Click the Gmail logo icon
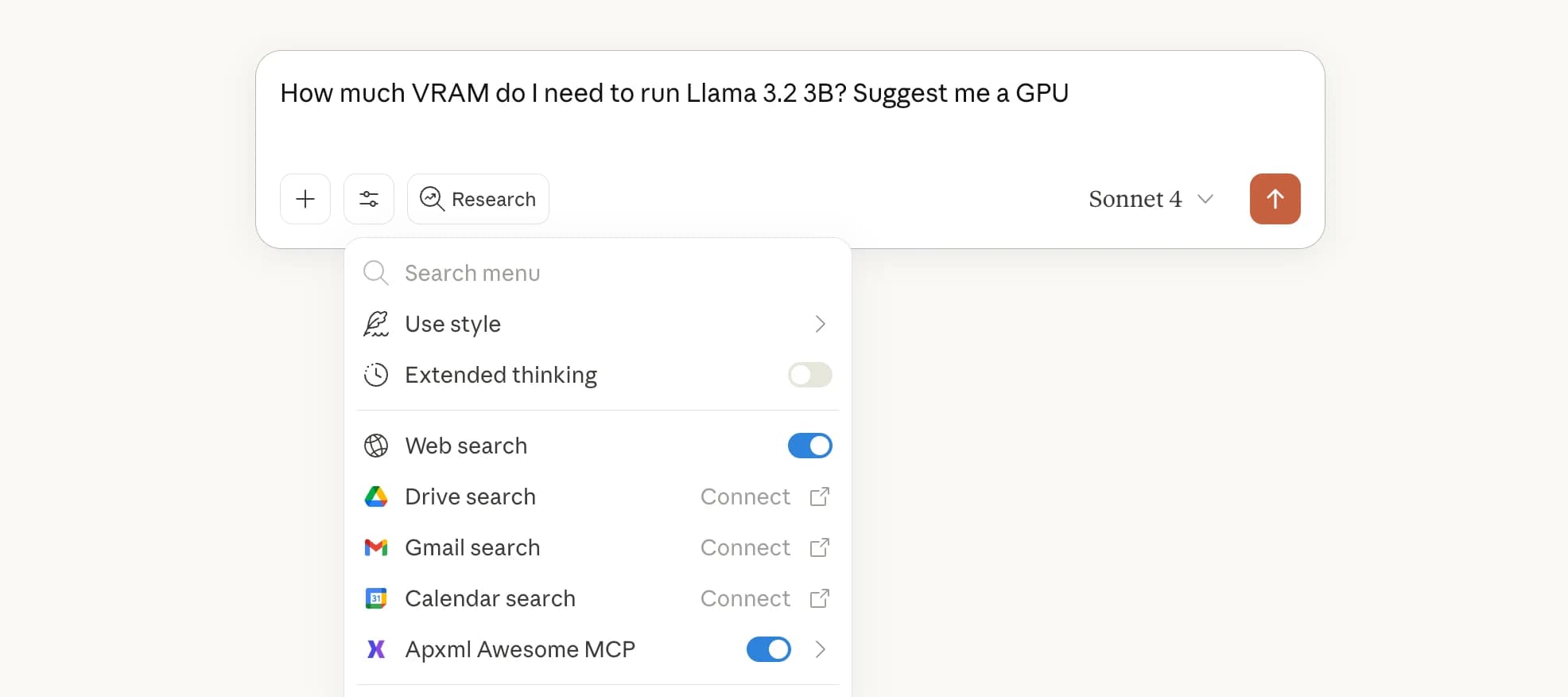 click(x=376, y=547)
